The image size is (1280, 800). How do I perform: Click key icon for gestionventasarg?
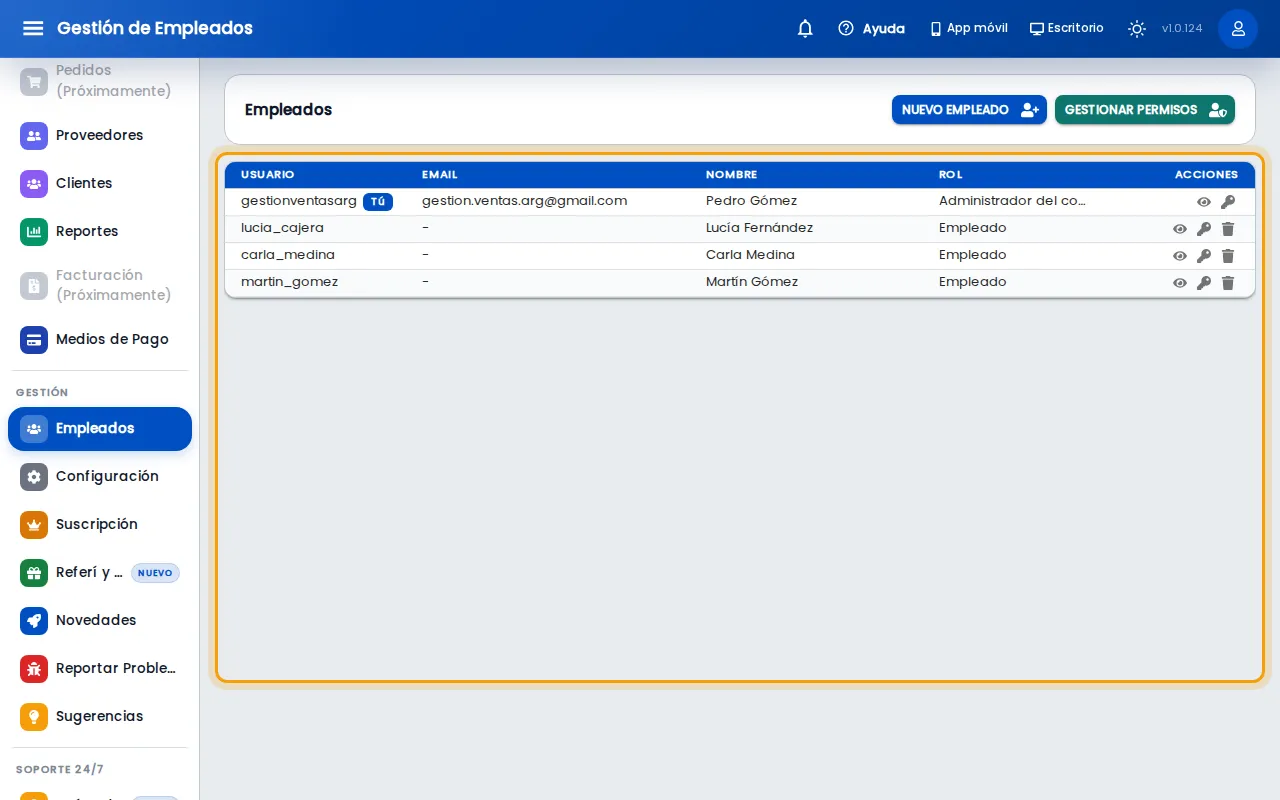coord(1228,201)
